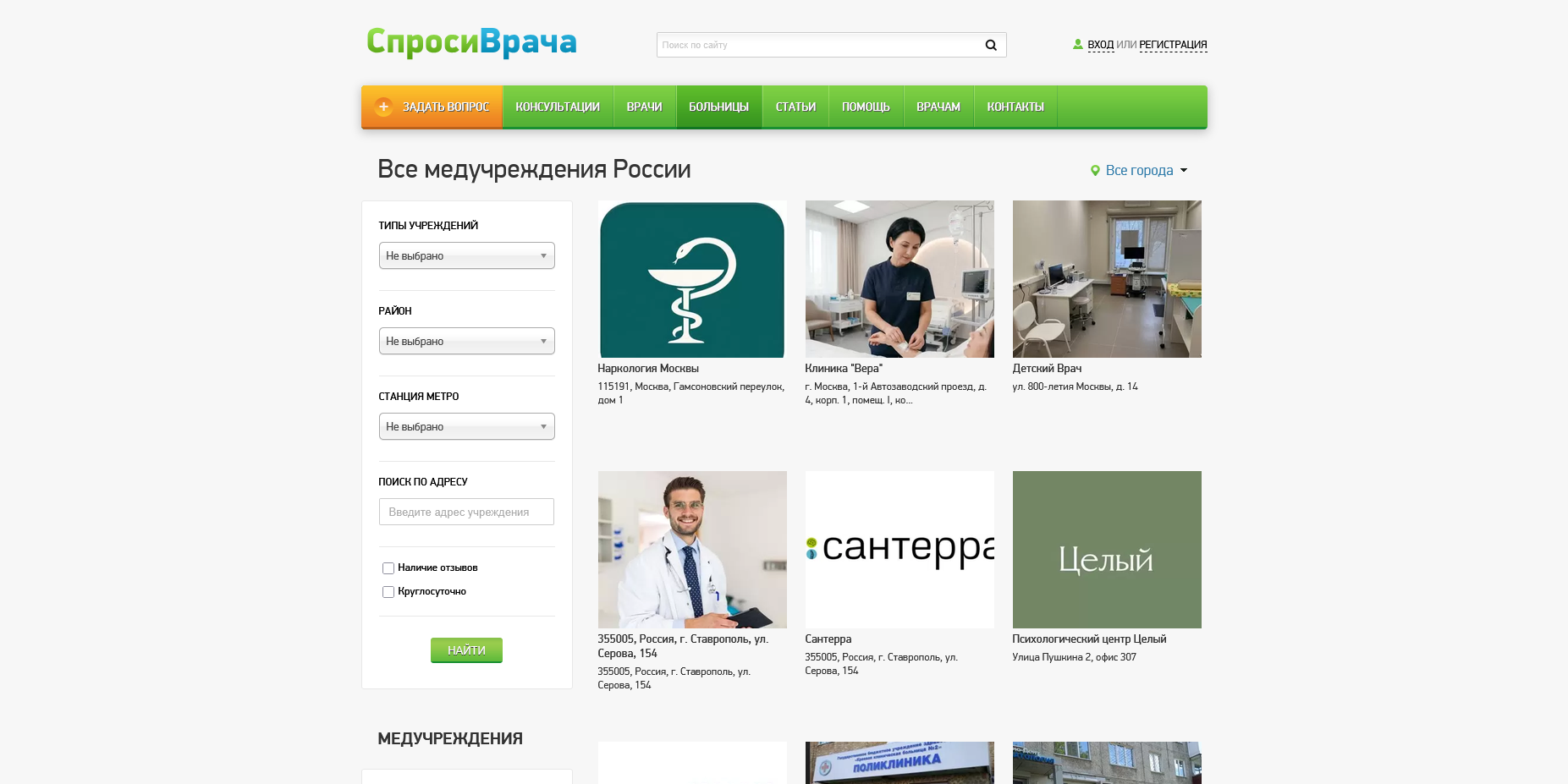Expand the Все города city selector arrow
Viewport: 1568px width, 784px height.
click(x=1184, y=171)
